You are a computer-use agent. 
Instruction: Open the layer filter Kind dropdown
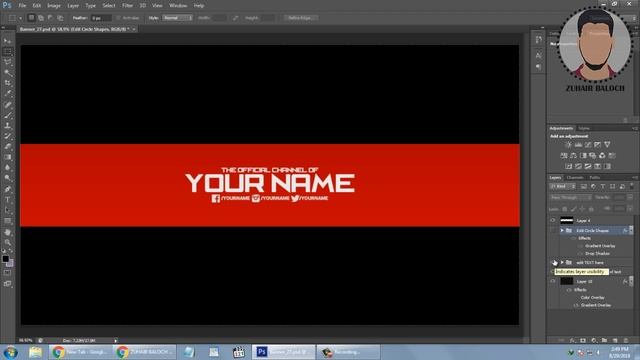(x=562, y=187)
